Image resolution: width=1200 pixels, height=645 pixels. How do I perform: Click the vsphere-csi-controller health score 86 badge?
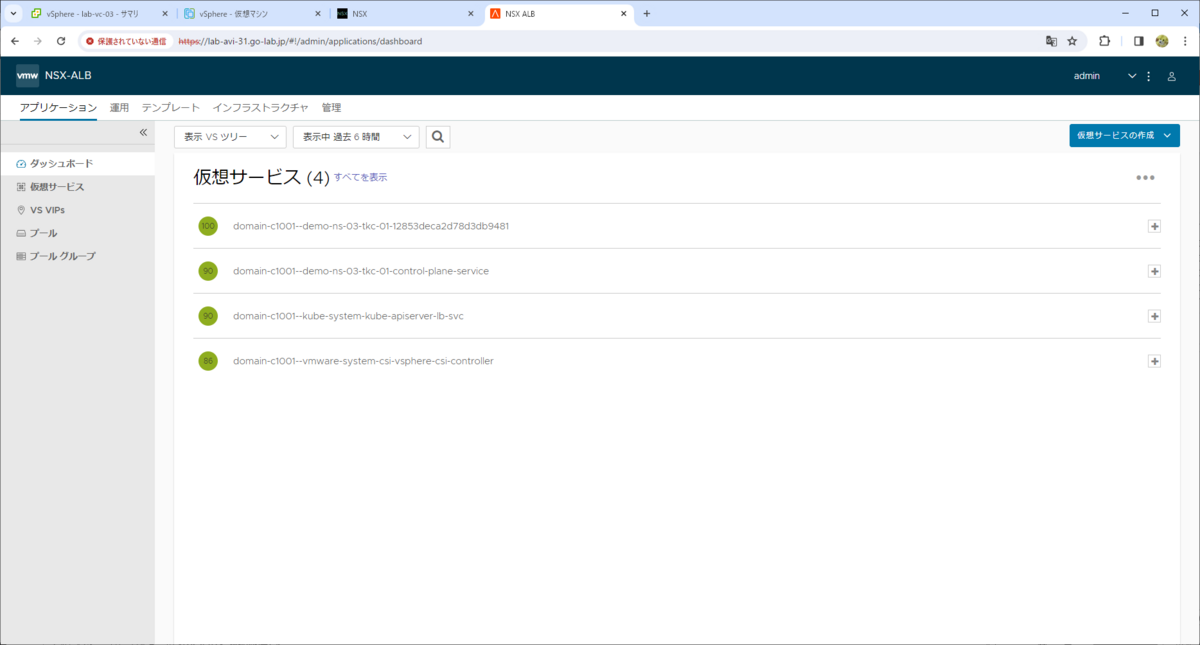208,361
